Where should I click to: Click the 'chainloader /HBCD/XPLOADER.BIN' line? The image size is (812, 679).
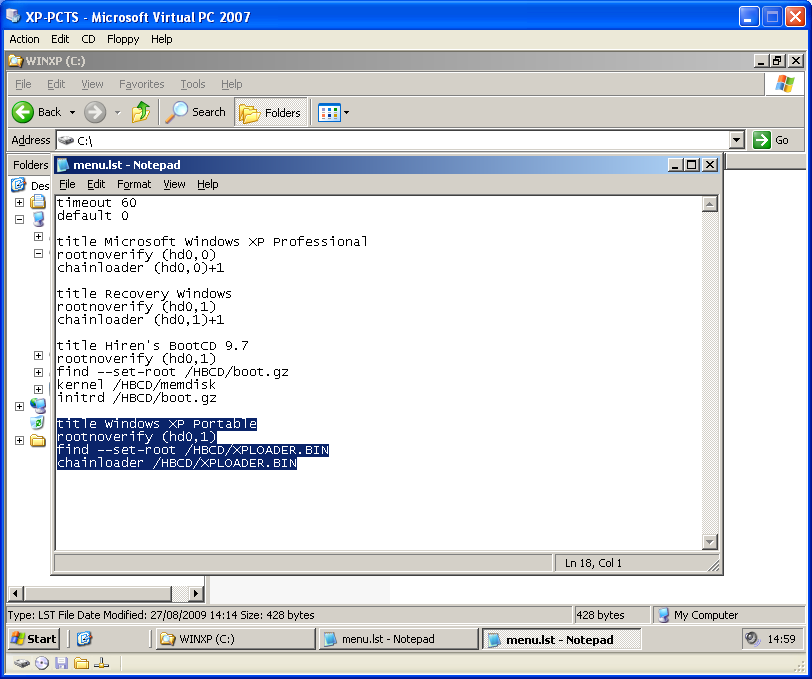pos(177,463)
